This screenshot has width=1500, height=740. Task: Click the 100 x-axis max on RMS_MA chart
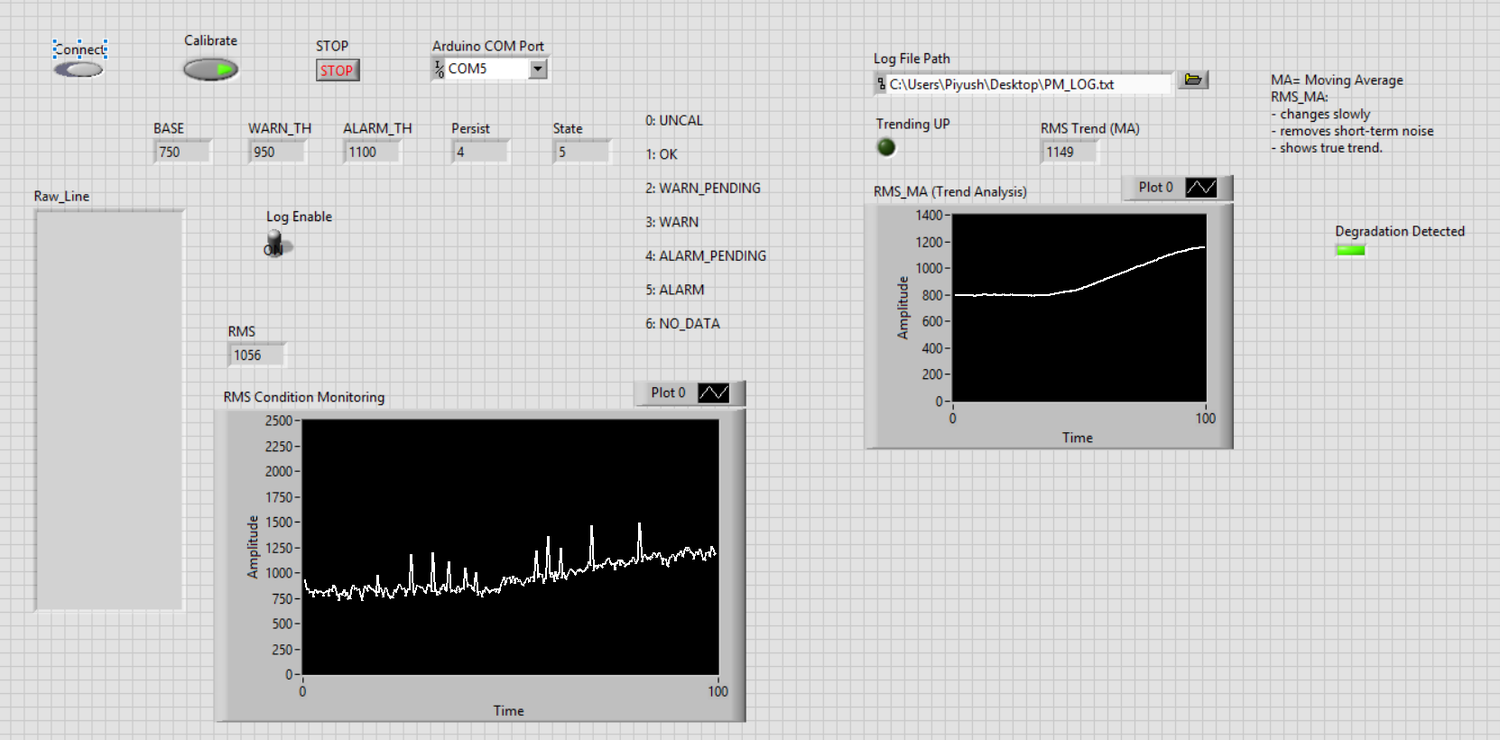[x=1206, y=418]
